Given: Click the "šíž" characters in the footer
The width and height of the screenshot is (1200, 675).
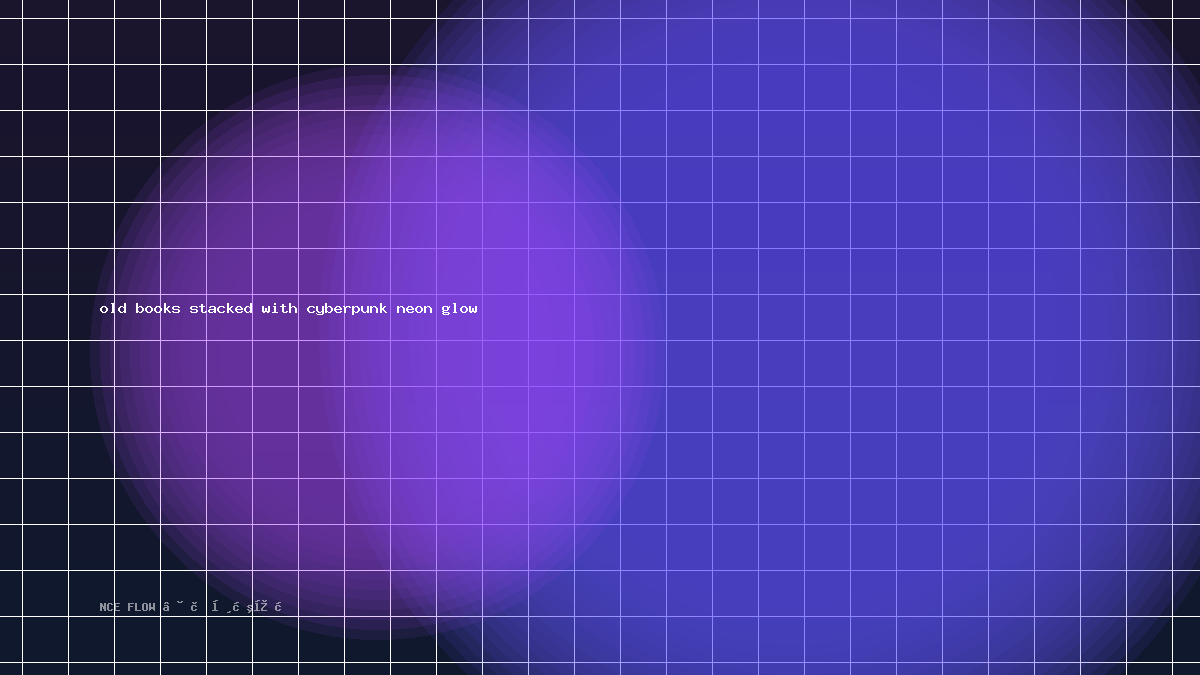Looking at the screenshot, I should 258,606.
